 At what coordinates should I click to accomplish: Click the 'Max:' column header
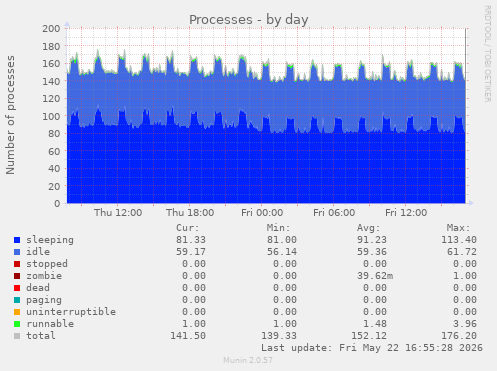coord(458,228)
